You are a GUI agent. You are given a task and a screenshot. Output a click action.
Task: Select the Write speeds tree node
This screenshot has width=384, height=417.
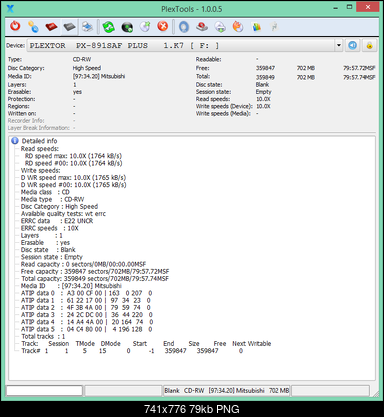click(40, 170)
